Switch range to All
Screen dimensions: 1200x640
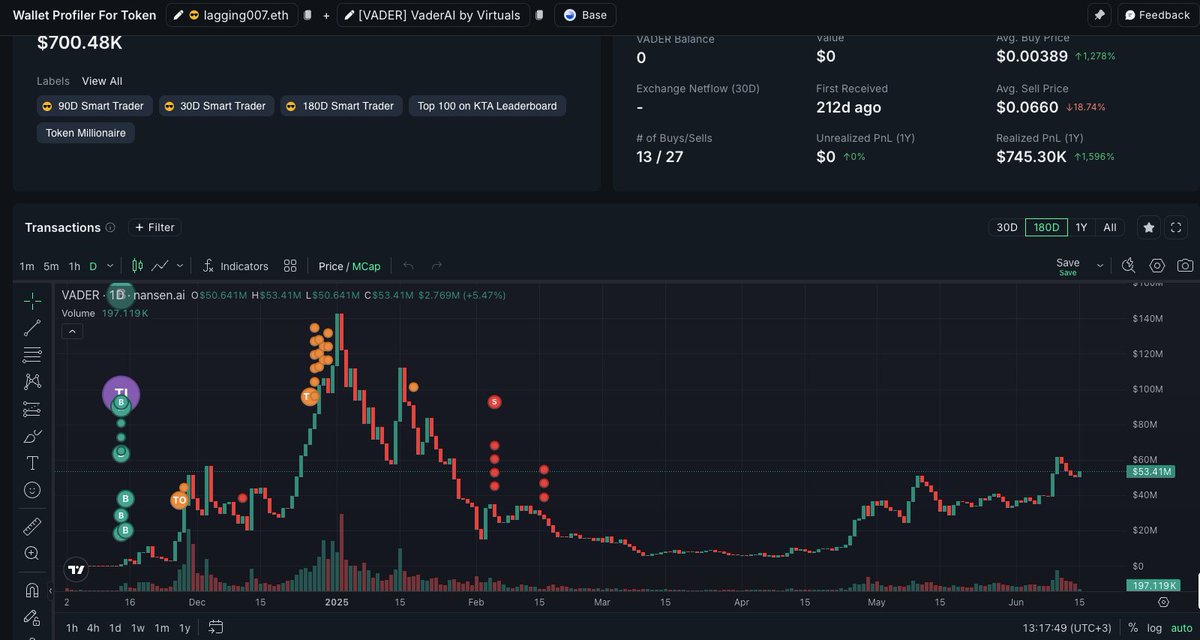tap(1109, 227)
